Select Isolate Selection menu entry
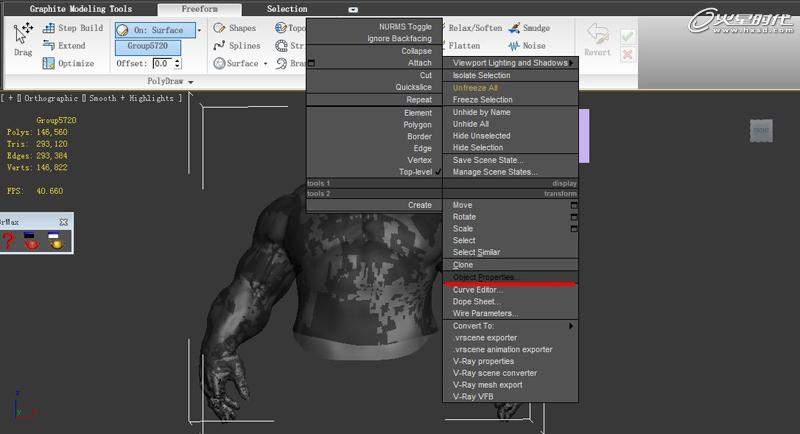This screenshot has width=800, height=434. [x=481, y=75]
